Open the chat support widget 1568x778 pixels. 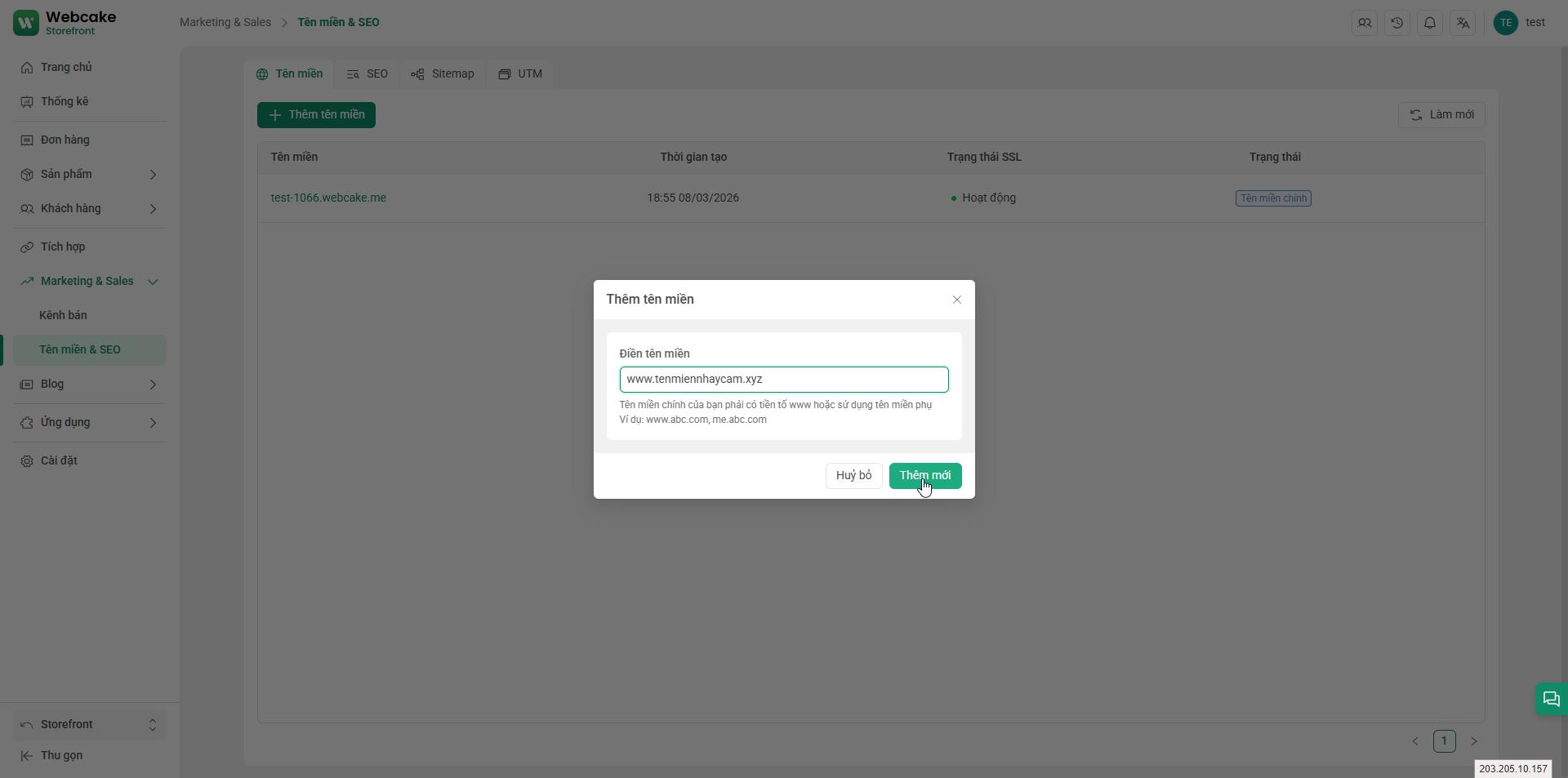1551,699
